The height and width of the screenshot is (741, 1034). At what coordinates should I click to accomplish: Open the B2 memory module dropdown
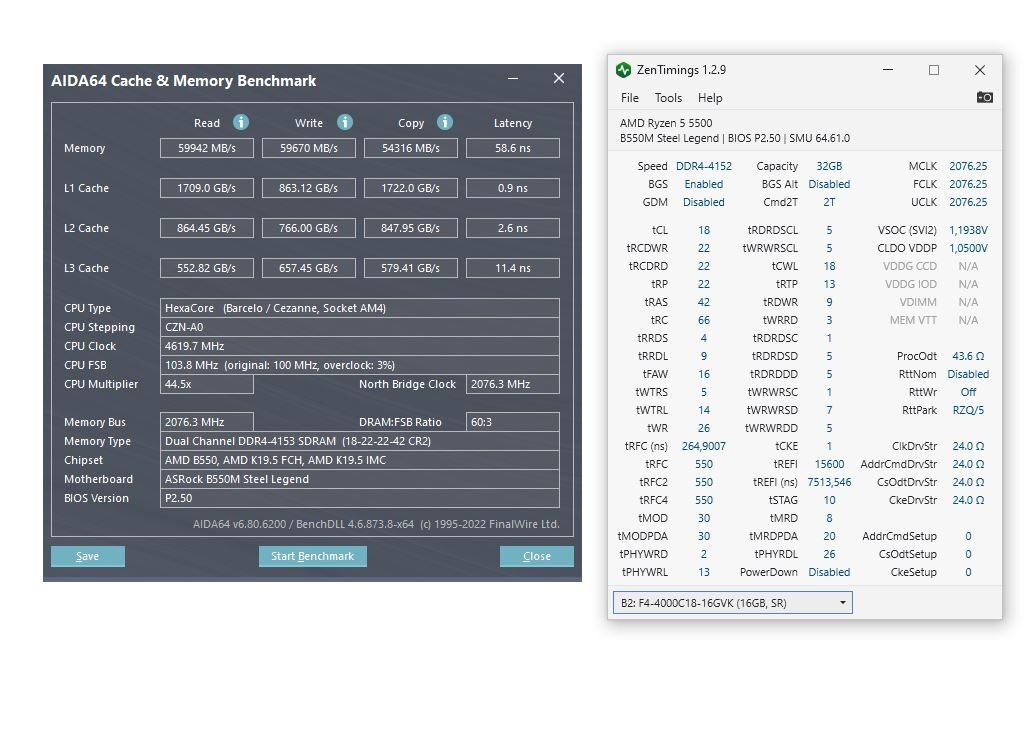(x=733, y=603)
